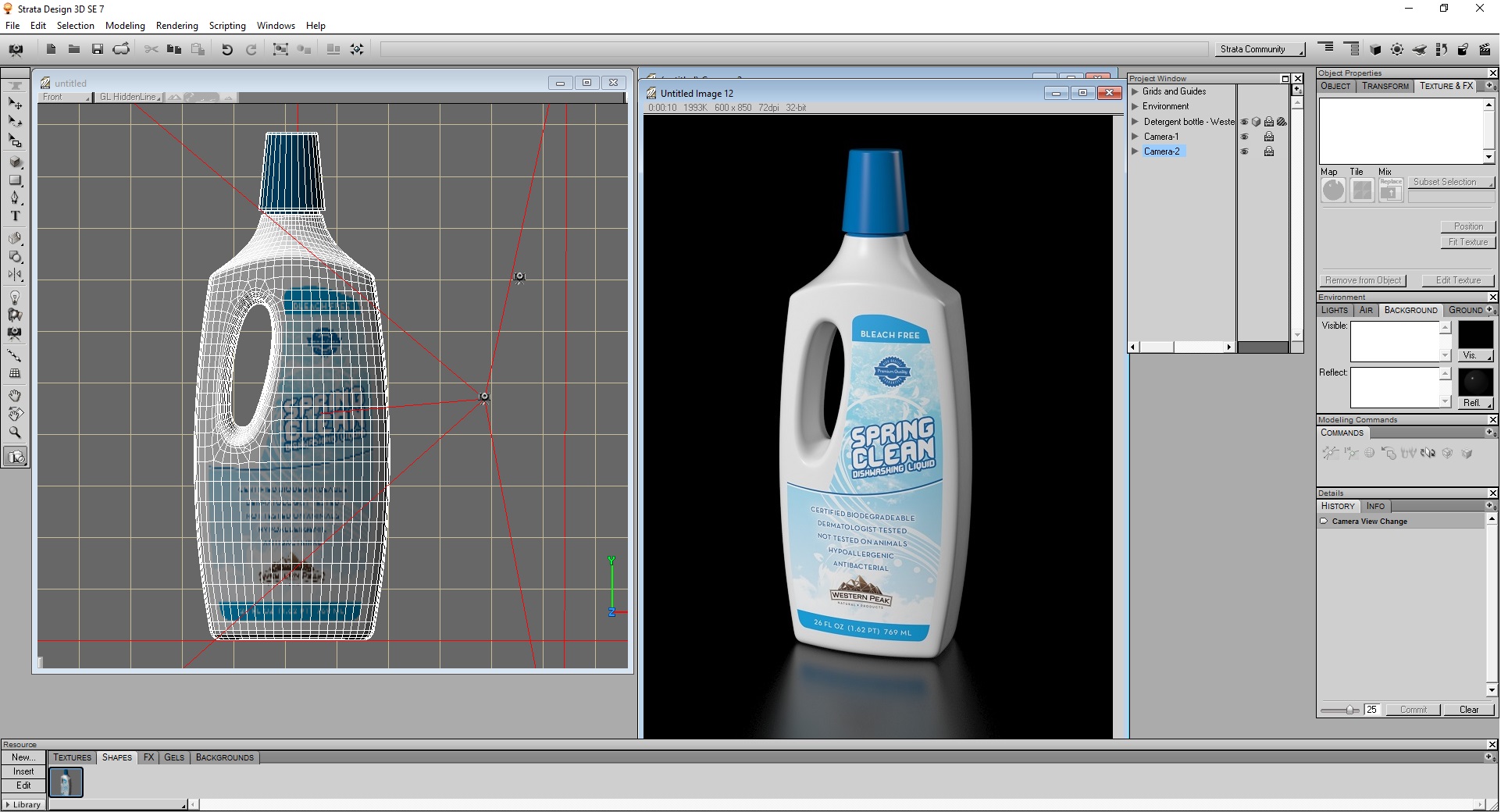Click the Tile icon in the Texture panel
The image size is (1501, 812).
pos(1362,190)
